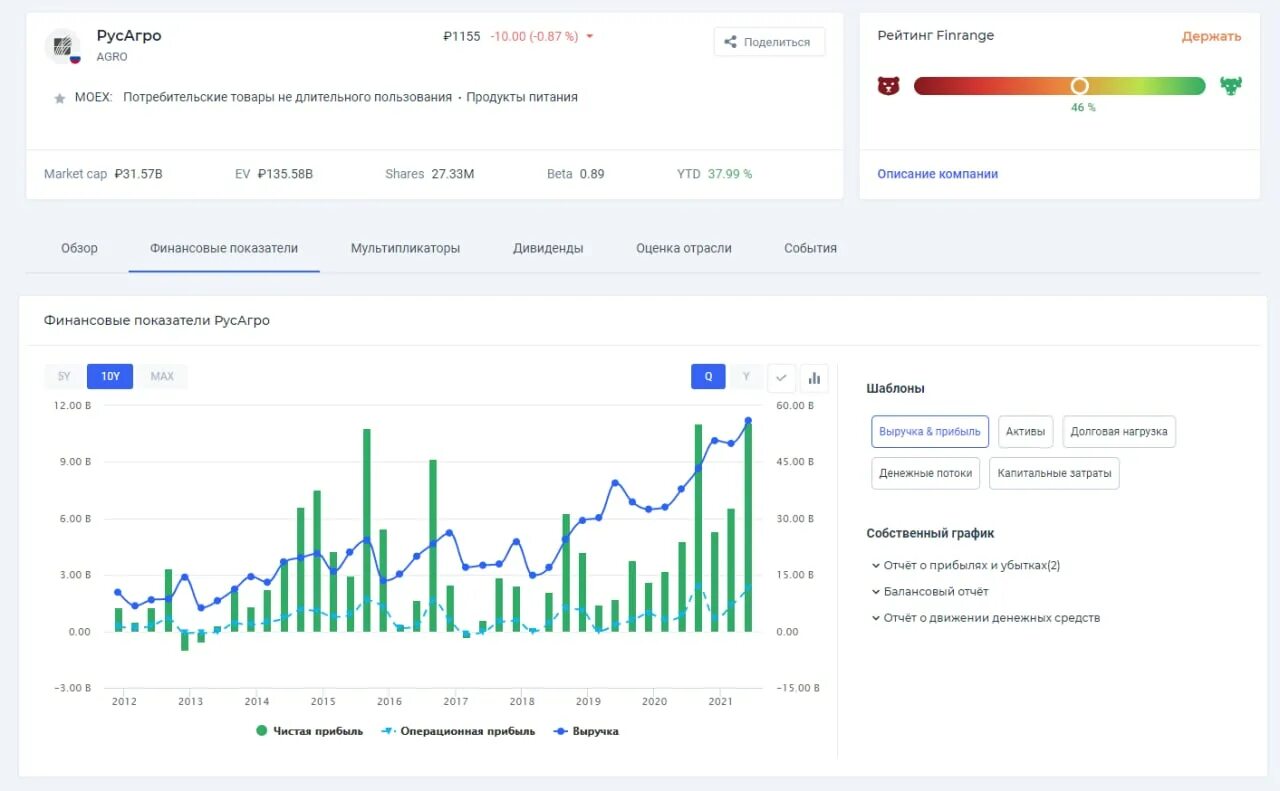Screen dimensions: 1280x791
Task: Click the -10.00 (-0.87 %) price change
Action: [534, 36]
